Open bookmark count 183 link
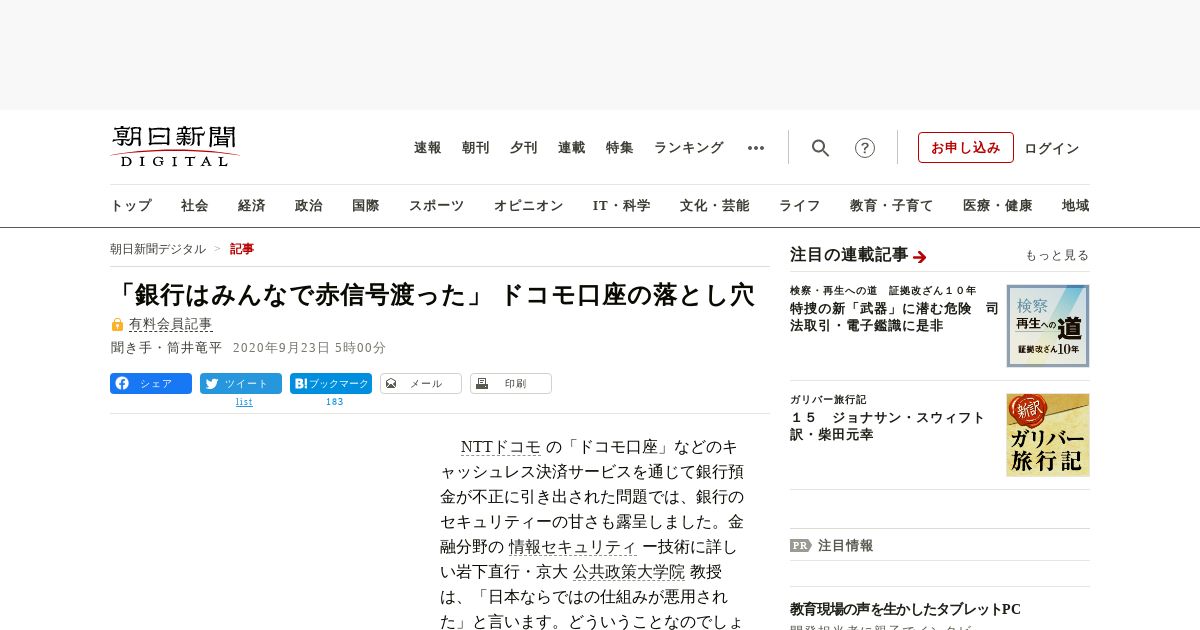Image resolution: width=1200 pixels, height=630 pixels. 335,402
